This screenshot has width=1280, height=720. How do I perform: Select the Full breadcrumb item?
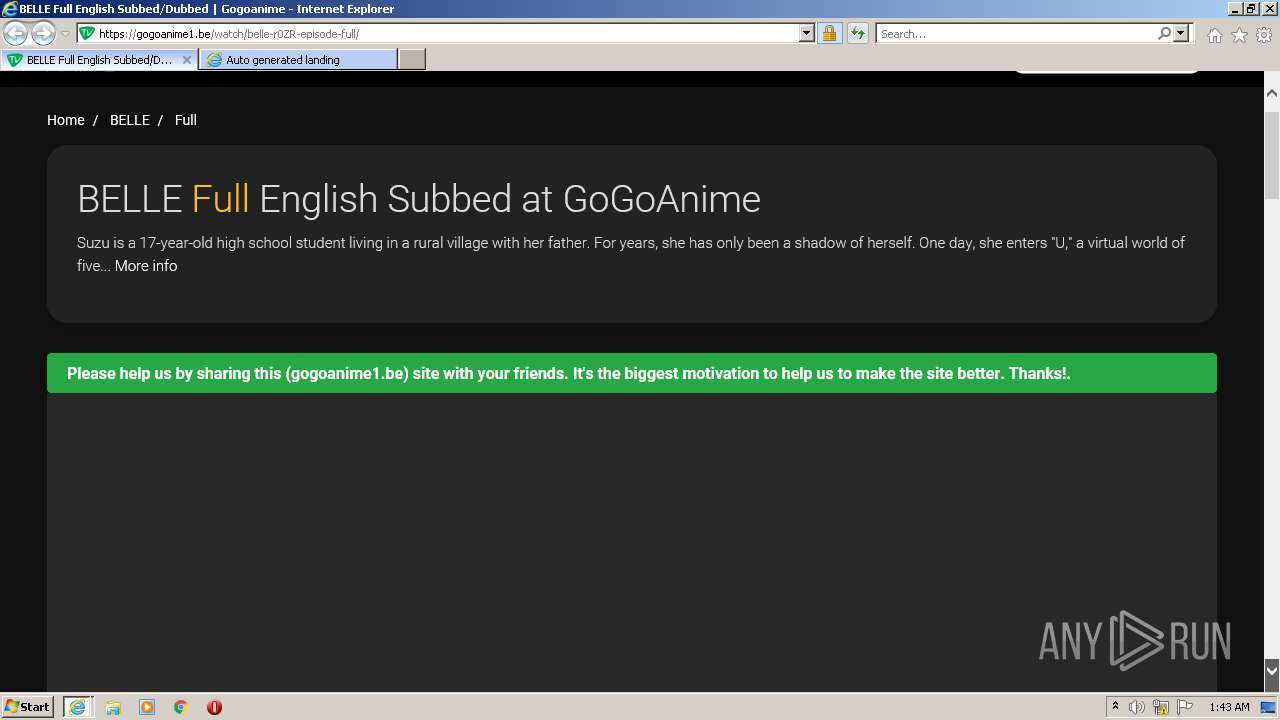coord(186,120)
